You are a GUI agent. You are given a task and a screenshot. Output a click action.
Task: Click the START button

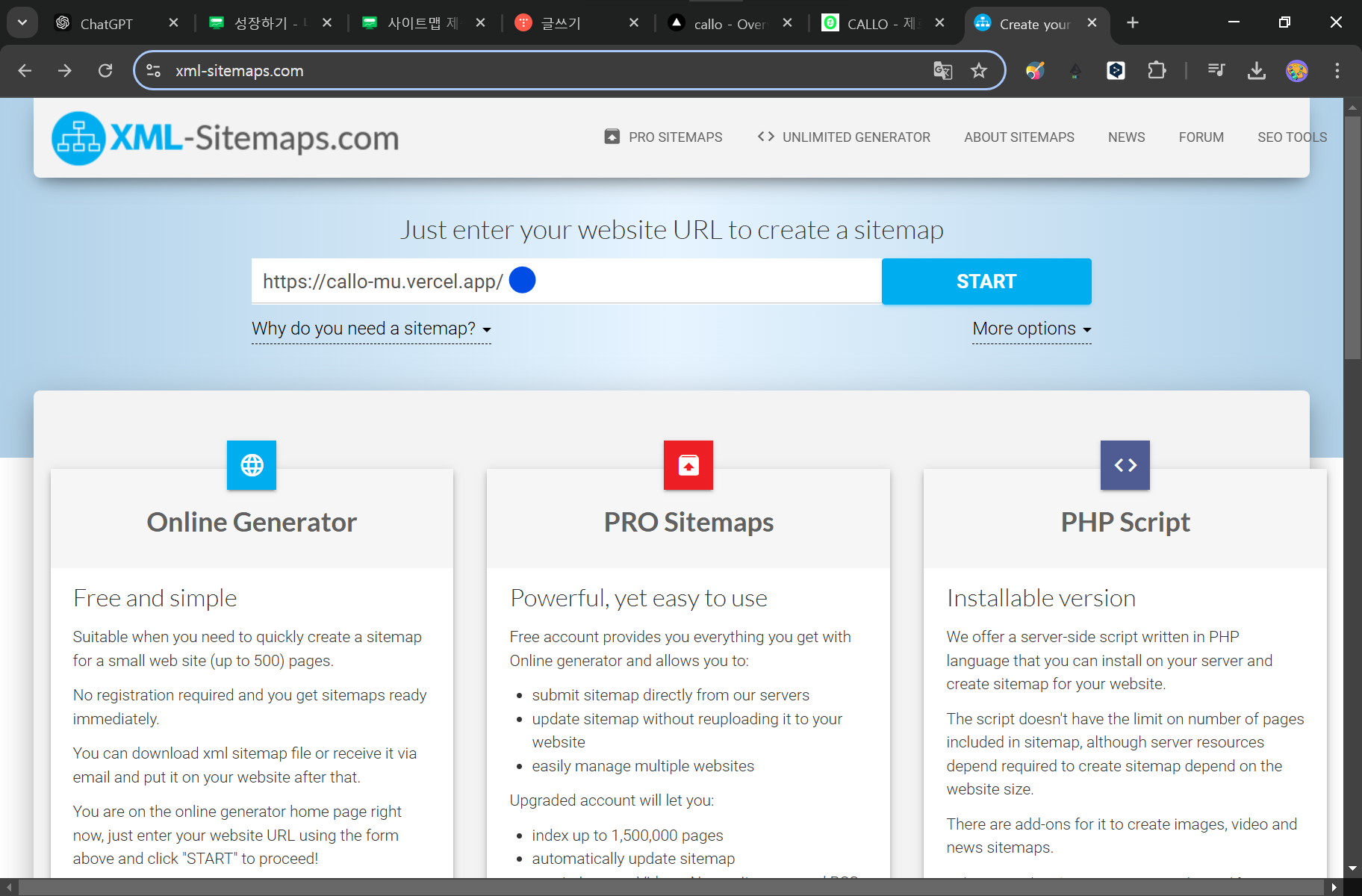click(x=986, y=281)
